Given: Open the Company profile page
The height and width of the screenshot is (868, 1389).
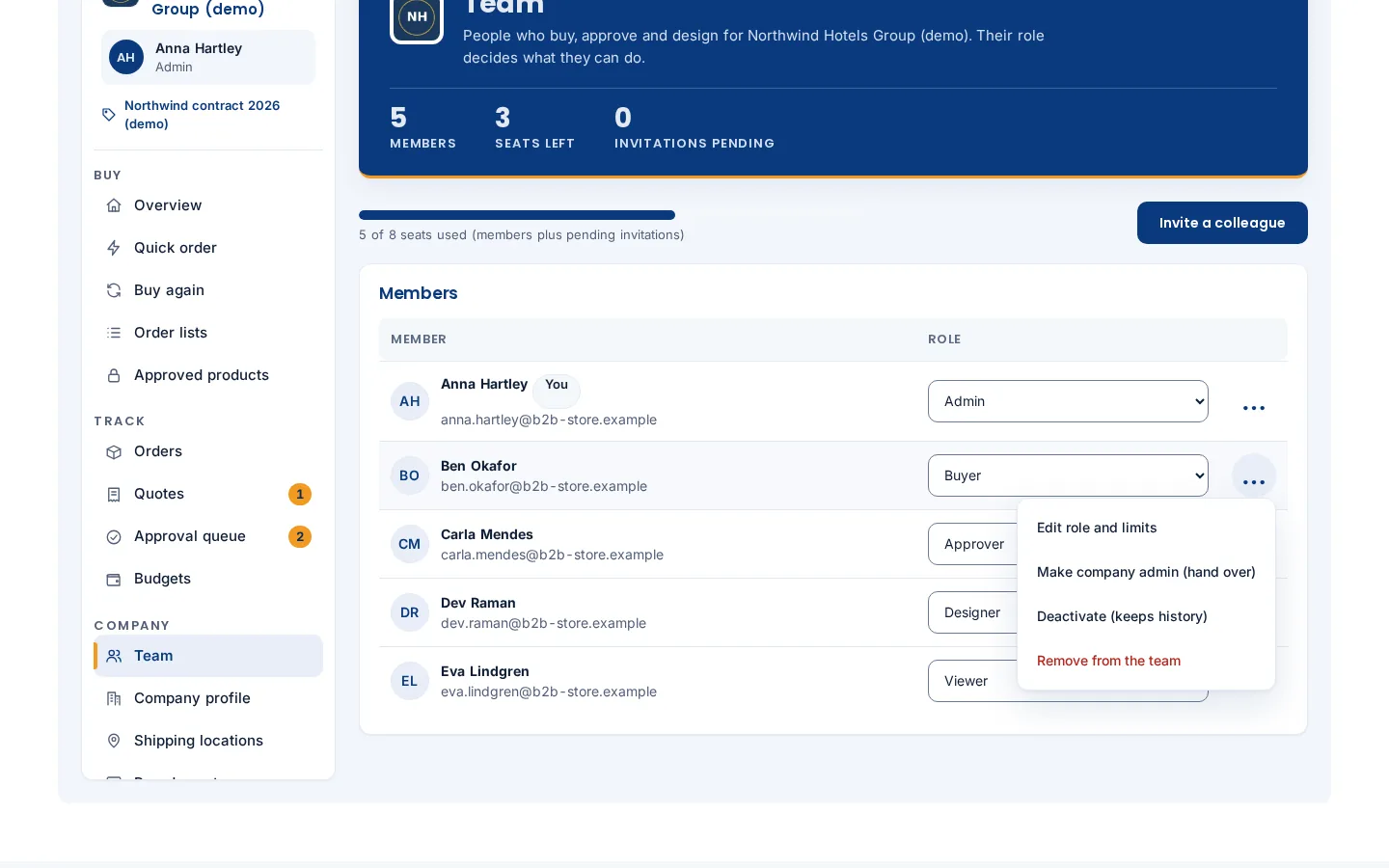Looking at the screenshot, I should coord(208,698).
